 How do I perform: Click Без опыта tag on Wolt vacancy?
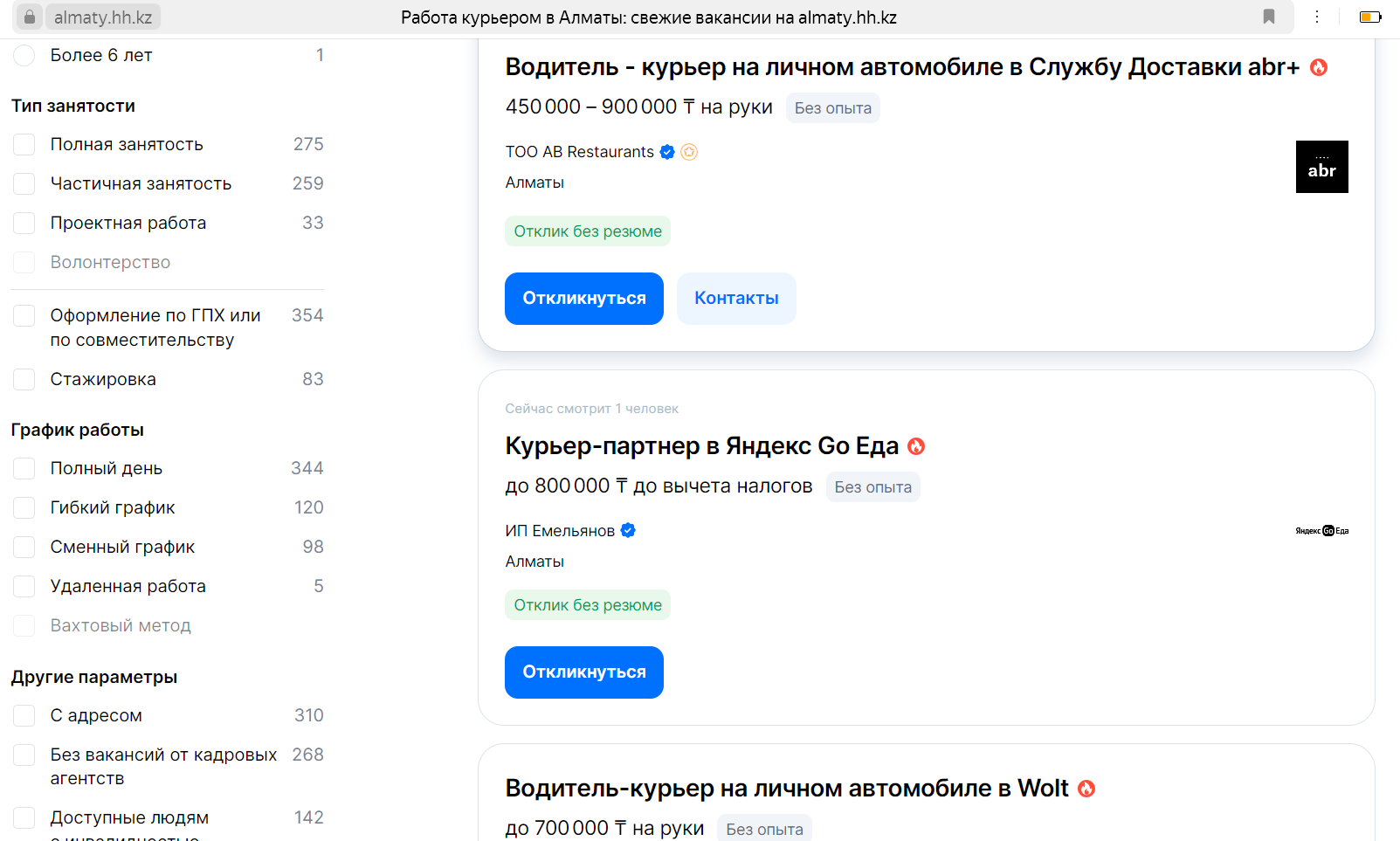[x=765, y=829]
